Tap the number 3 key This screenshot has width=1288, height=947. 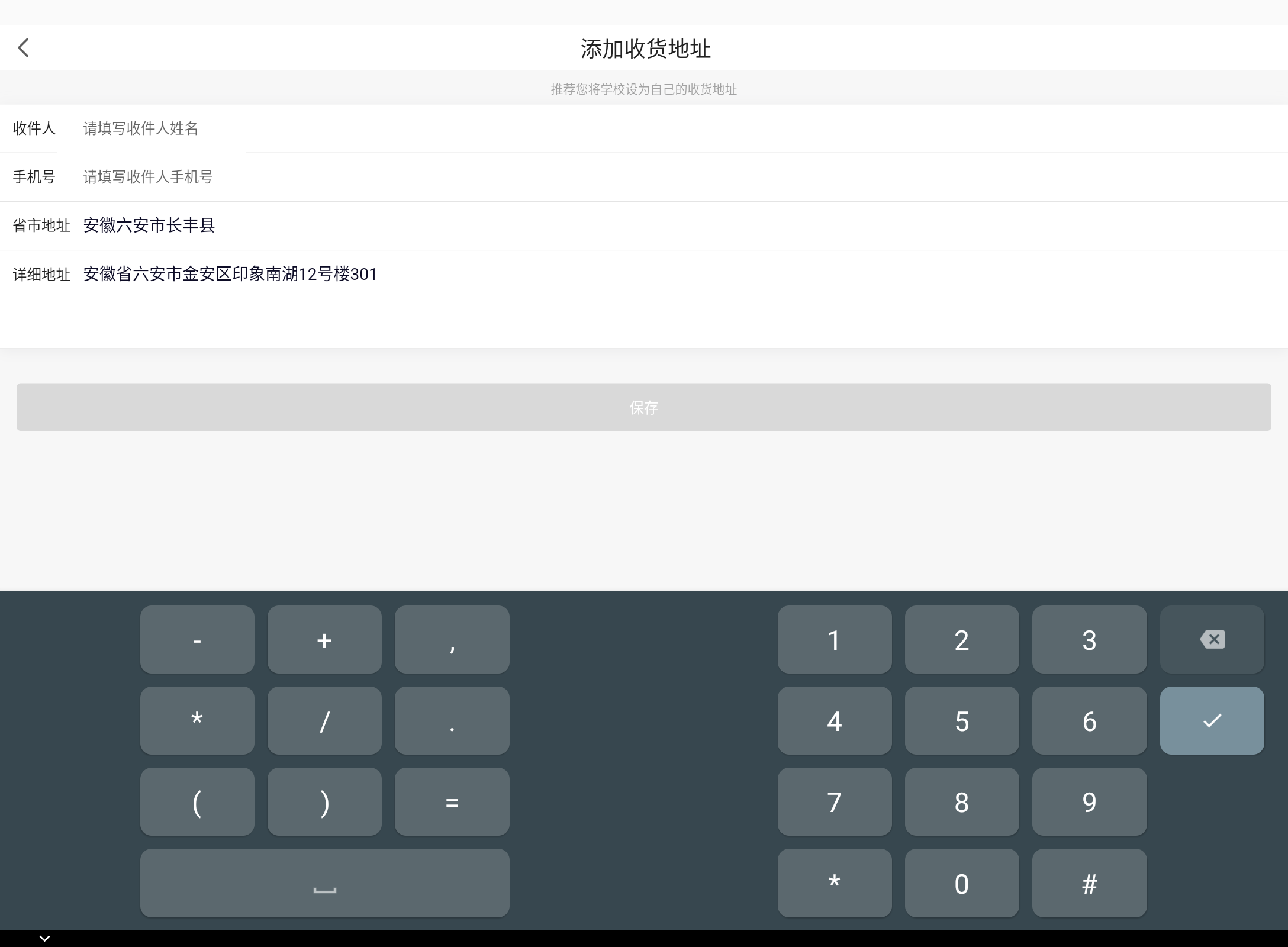1090,639
